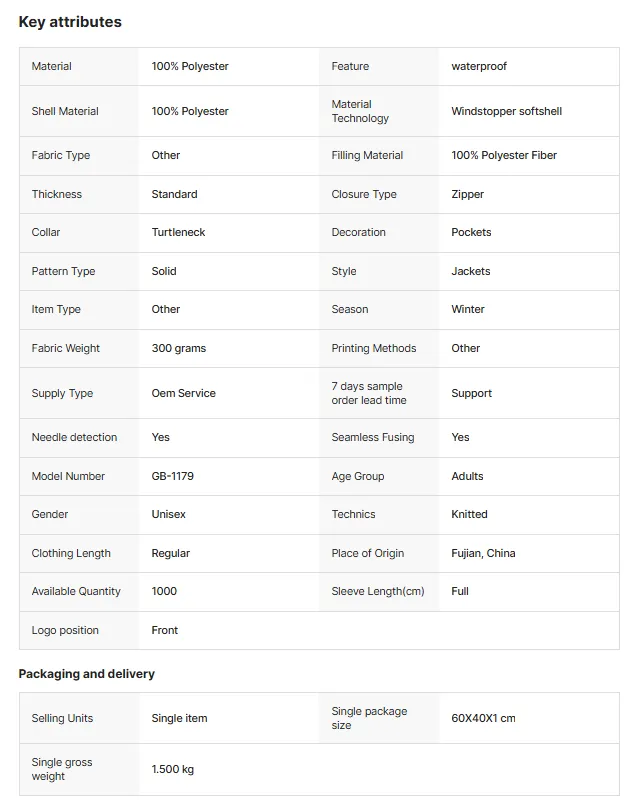
Task: Select the Oem Service supply type
Action: coord(183,393)
